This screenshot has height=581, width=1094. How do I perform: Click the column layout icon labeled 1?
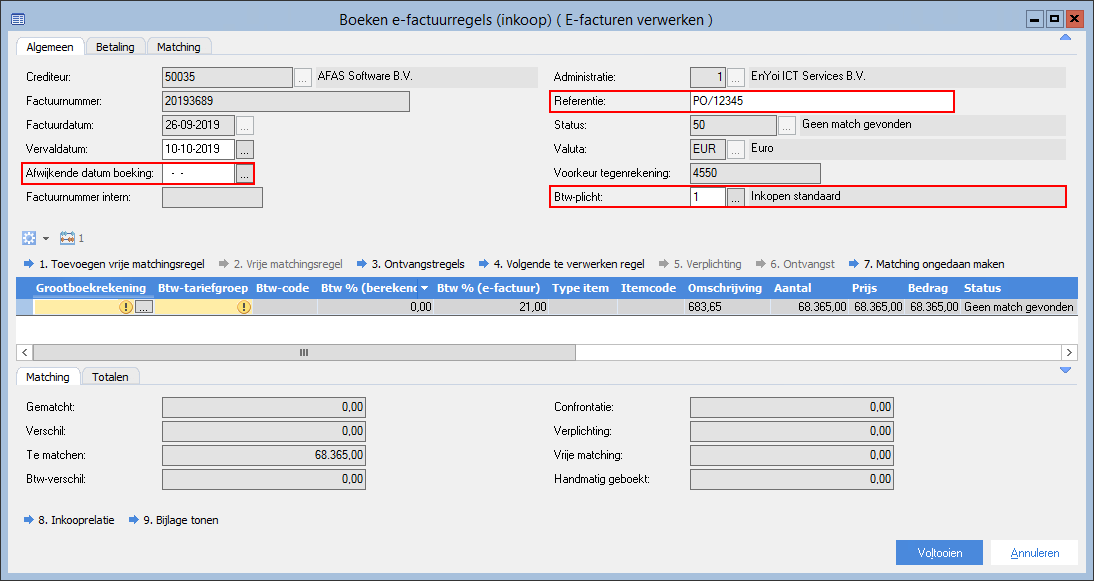tap(71, 238)
